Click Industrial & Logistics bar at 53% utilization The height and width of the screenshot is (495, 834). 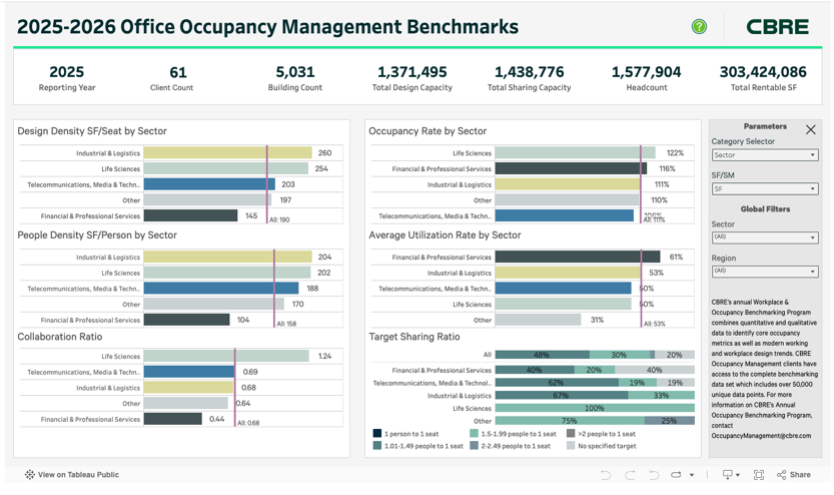tap(568, 273)
